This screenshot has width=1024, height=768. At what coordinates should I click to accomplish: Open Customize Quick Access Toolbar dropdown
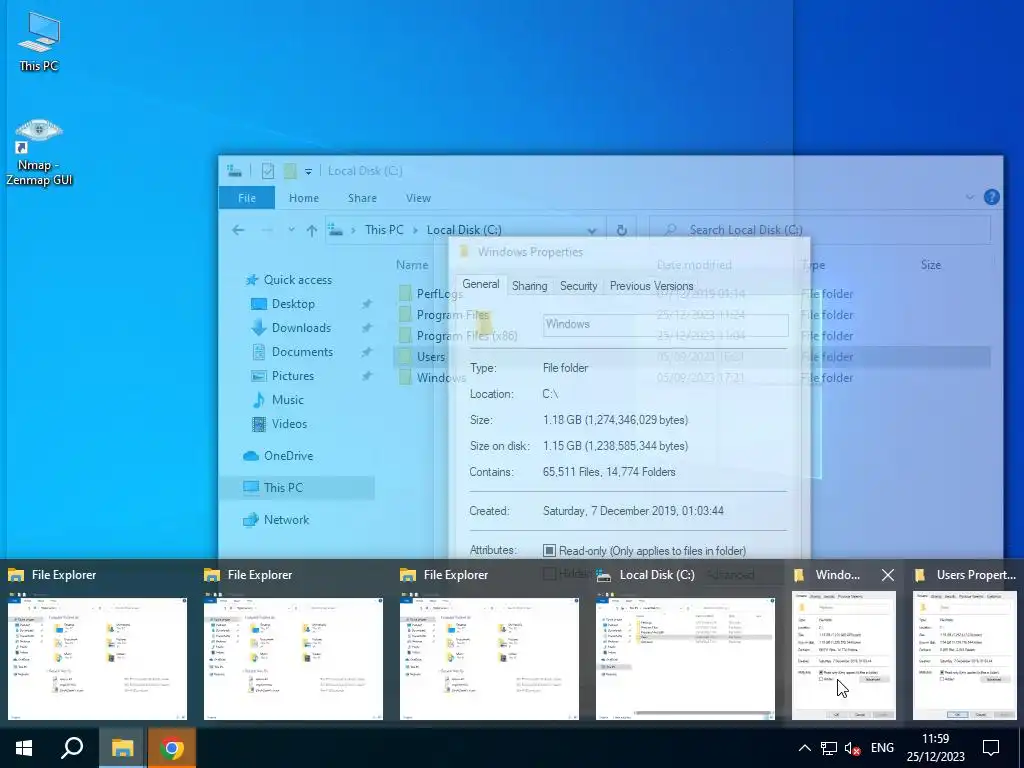[x=308, y=172]
